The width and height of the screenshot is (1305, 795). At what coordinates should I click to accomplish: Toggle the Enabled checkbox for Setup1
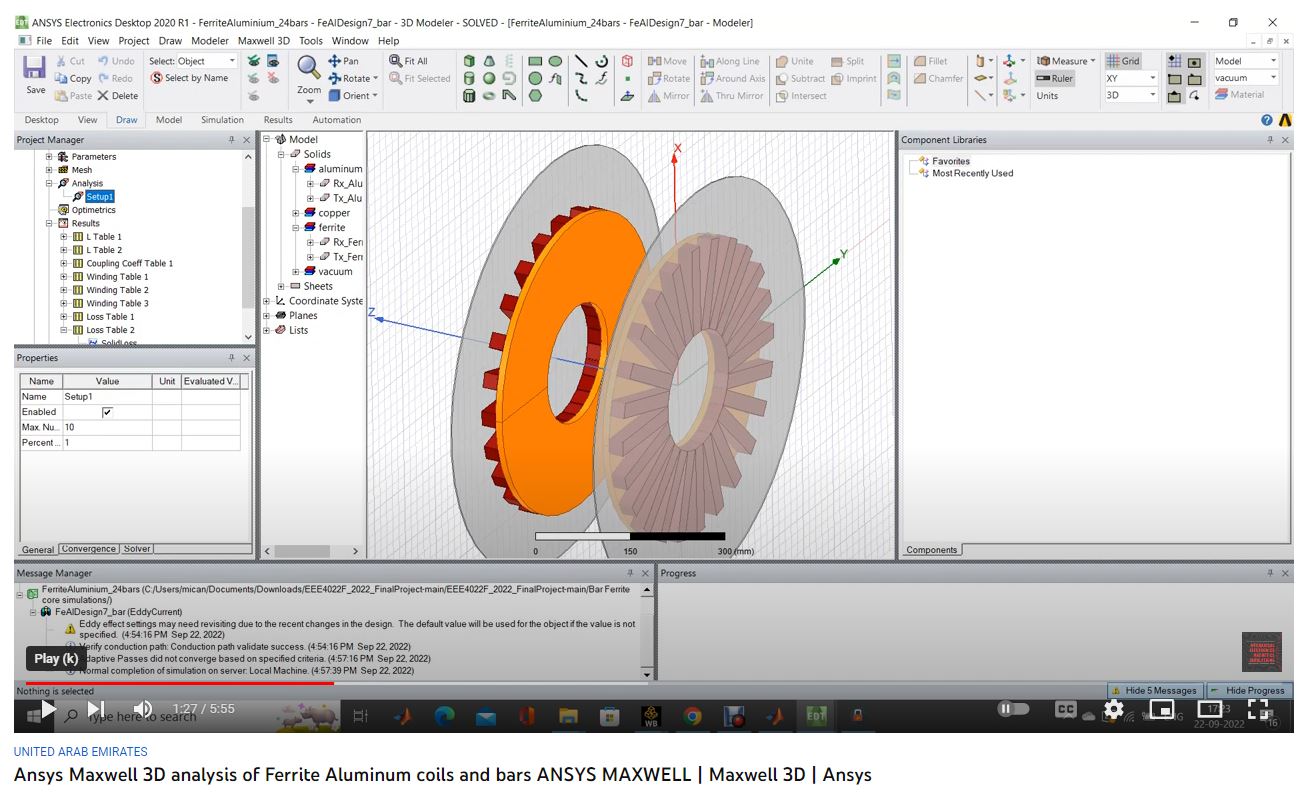tap(107, 412)
